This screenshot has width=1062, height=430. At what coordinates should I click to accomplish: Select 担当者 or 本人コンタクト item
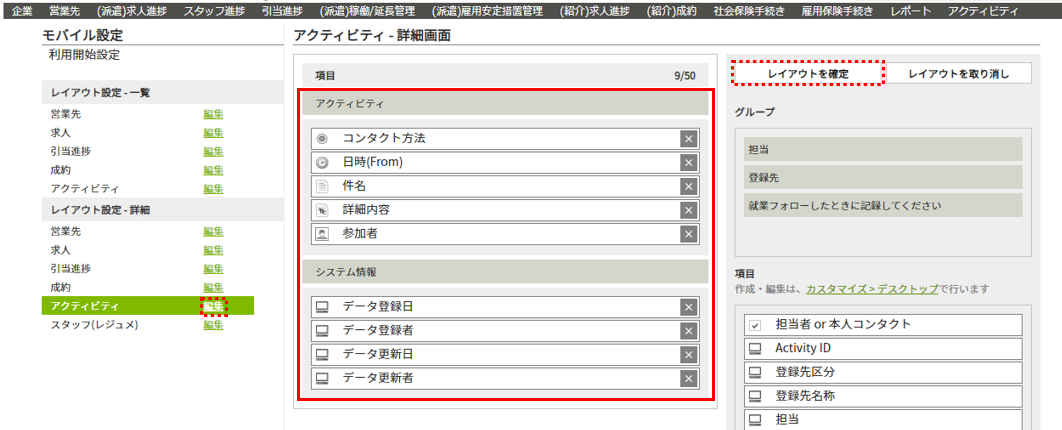pyautogui.click(x=883, y=325)
